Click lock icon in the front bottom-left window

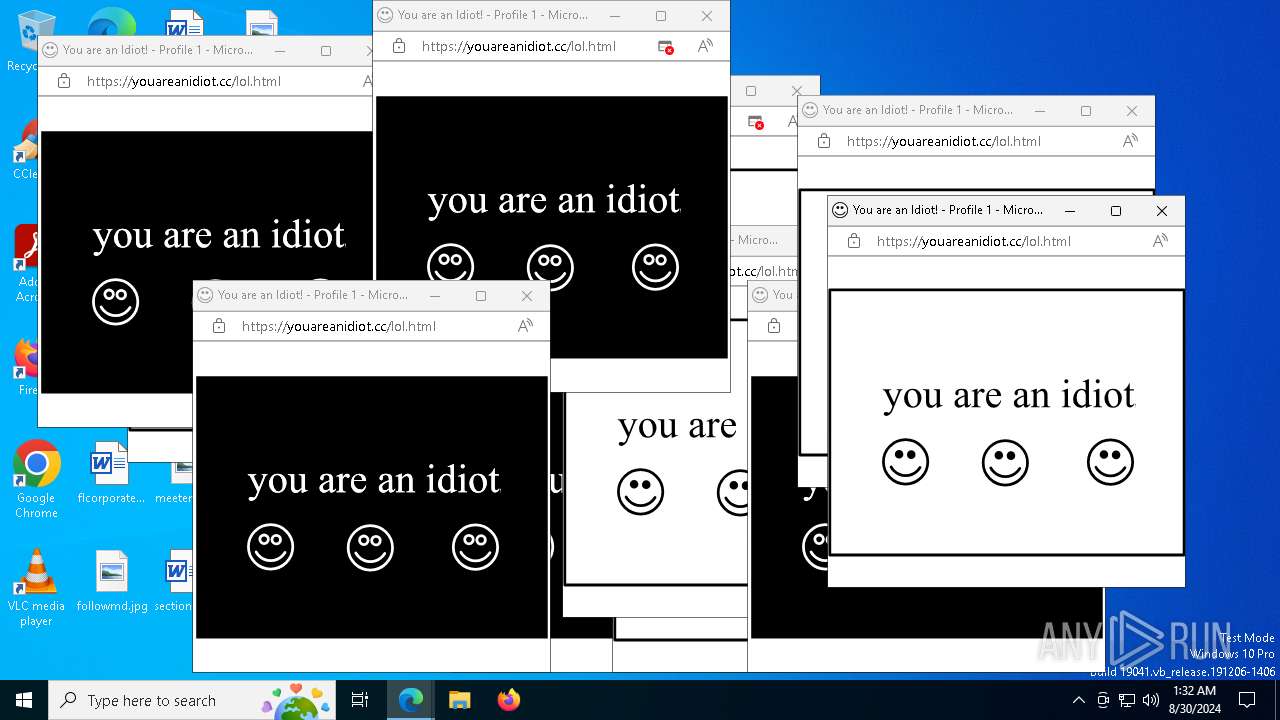click(219, 326)
